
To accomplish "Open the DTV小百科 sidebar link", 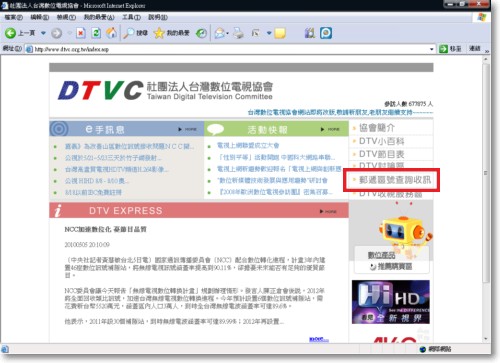I will [381, 141].
